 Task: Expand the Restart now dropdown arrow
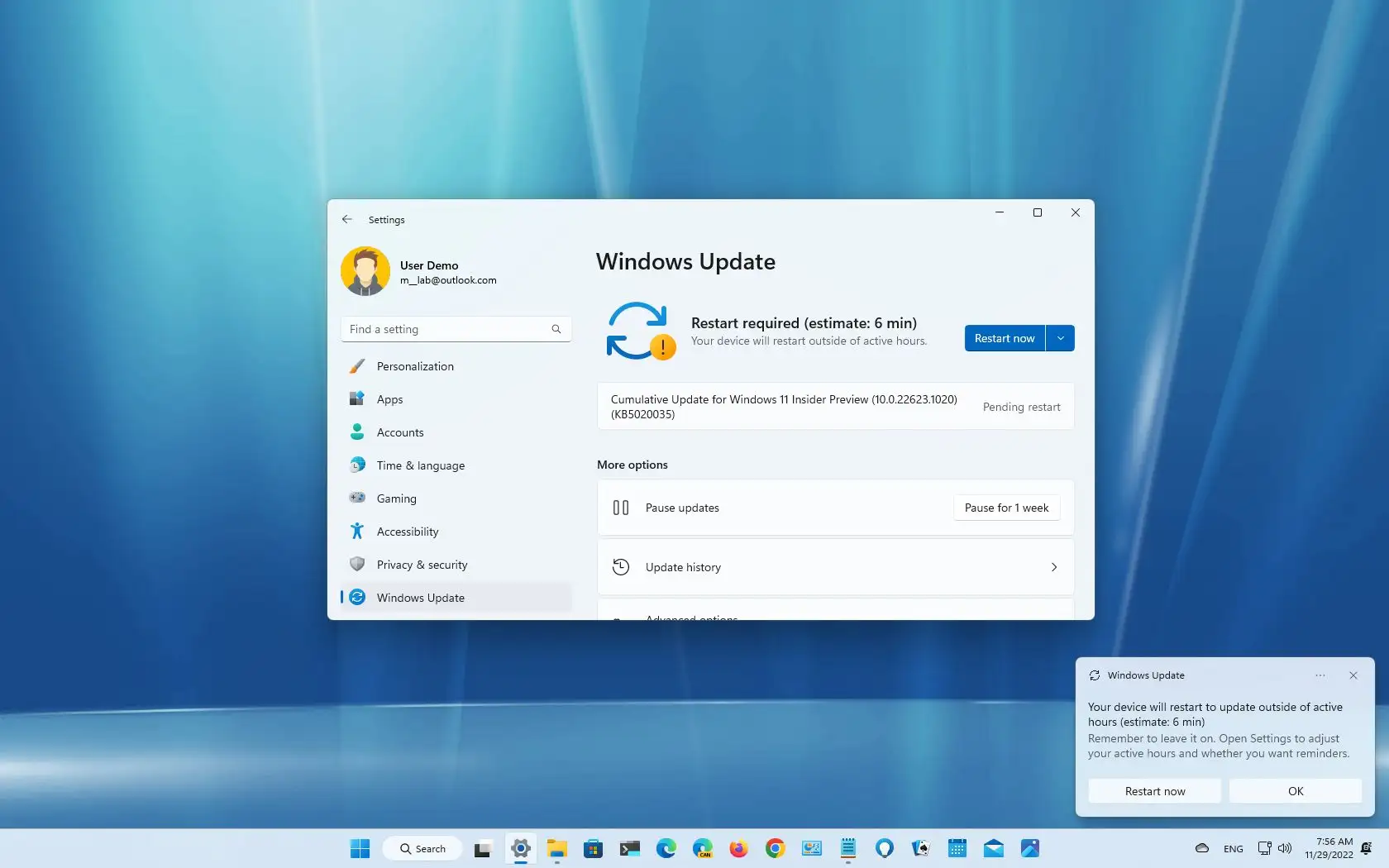1061,338
